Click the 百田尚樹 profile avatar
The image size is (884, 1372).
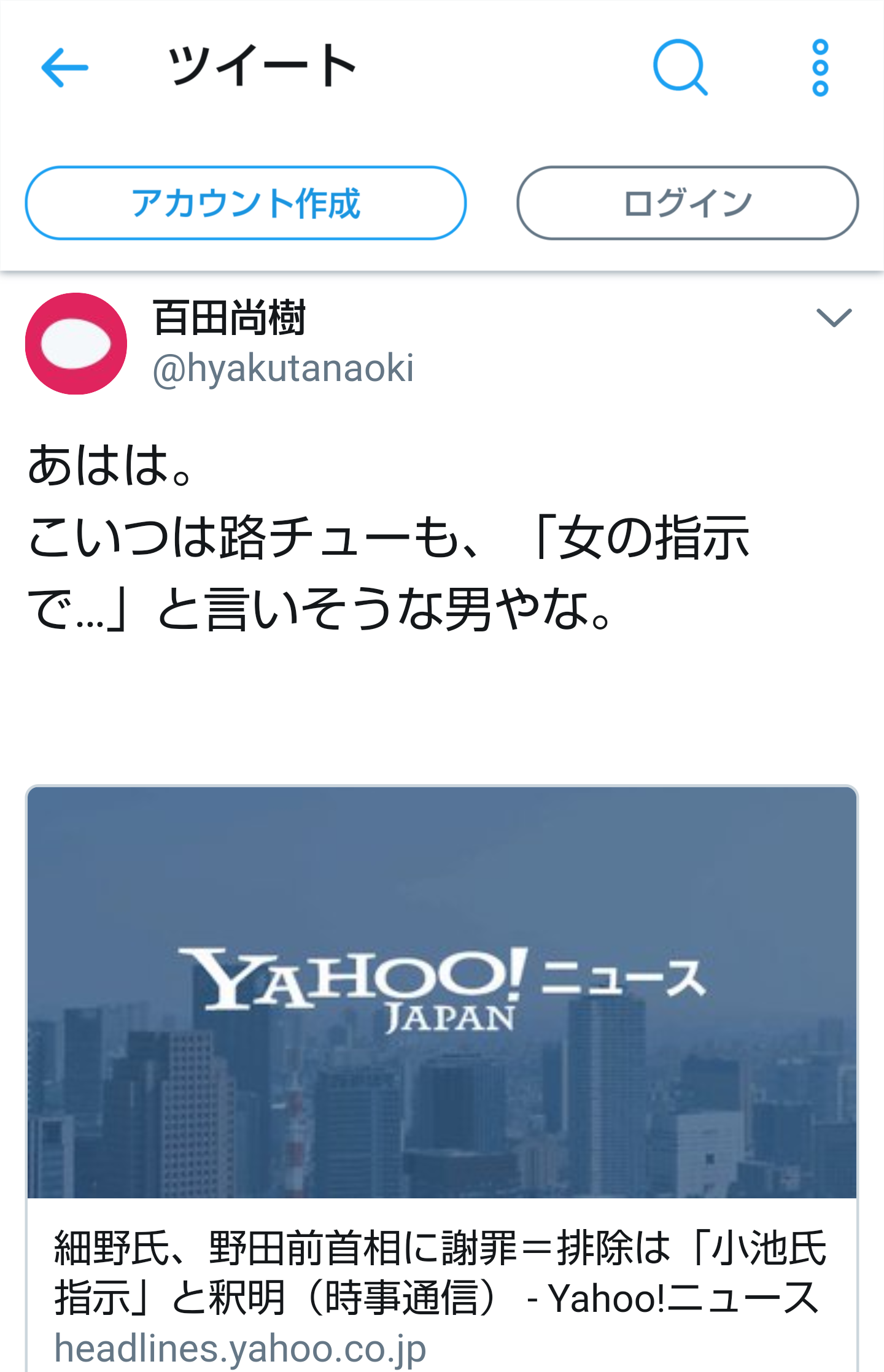(x=76, y=344)
